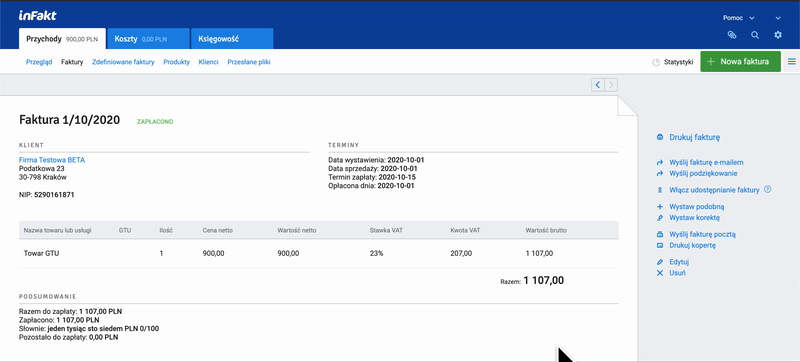
Task: Open the hamburger menu next to Nowa faktura
Action: point(792,62)
